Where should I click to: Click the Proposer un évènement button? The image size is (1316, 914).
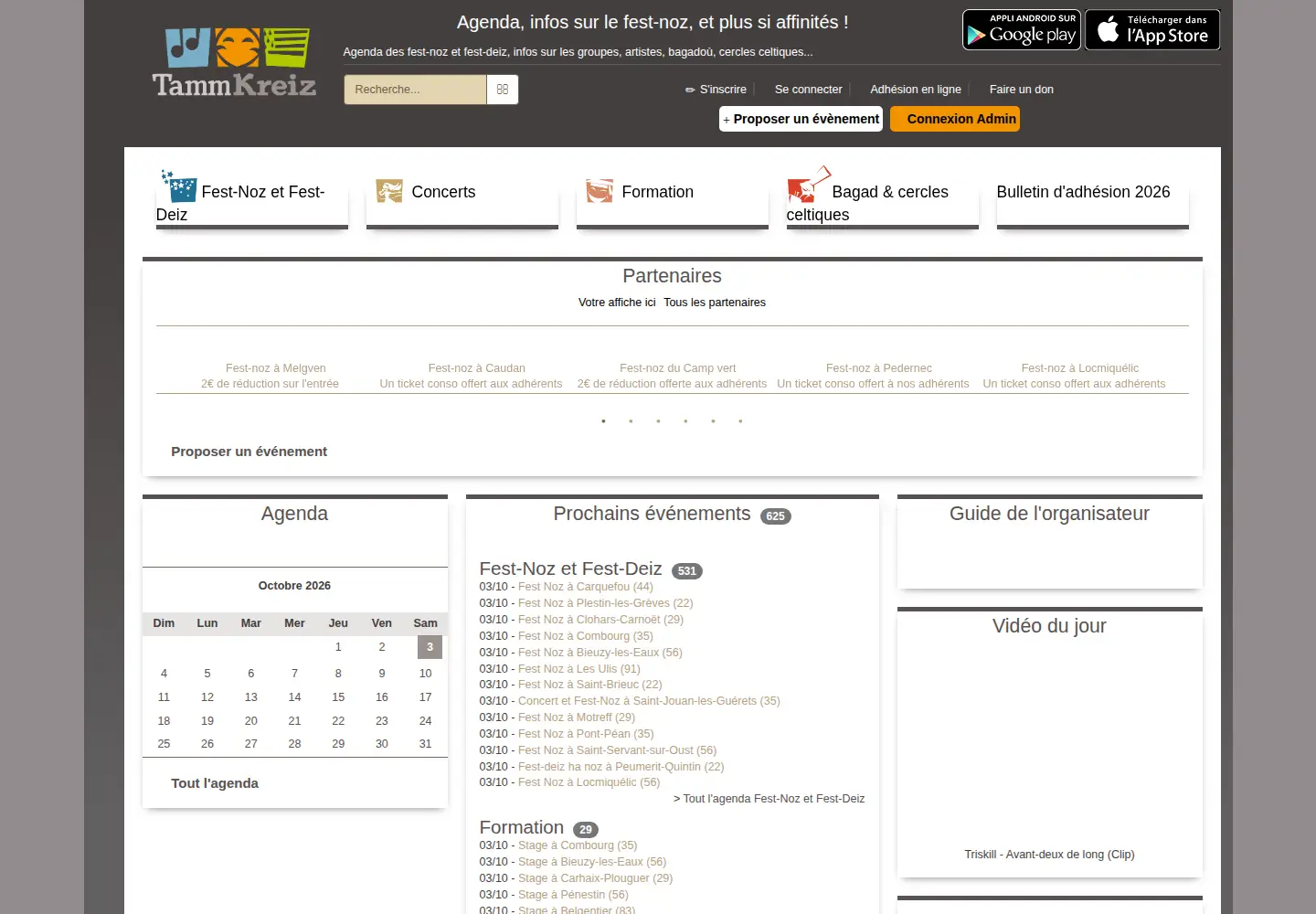tap(801, 119)
